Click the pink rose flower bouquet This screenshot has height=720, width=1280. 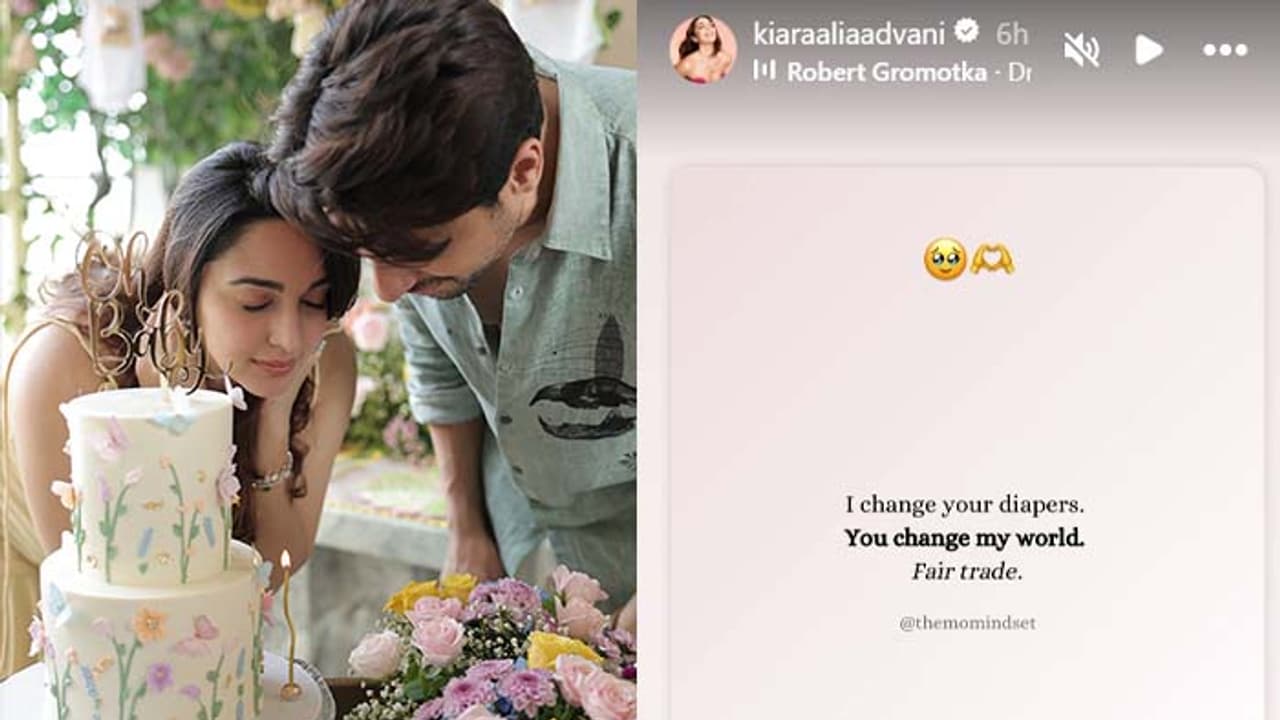(x=490, y=645)
